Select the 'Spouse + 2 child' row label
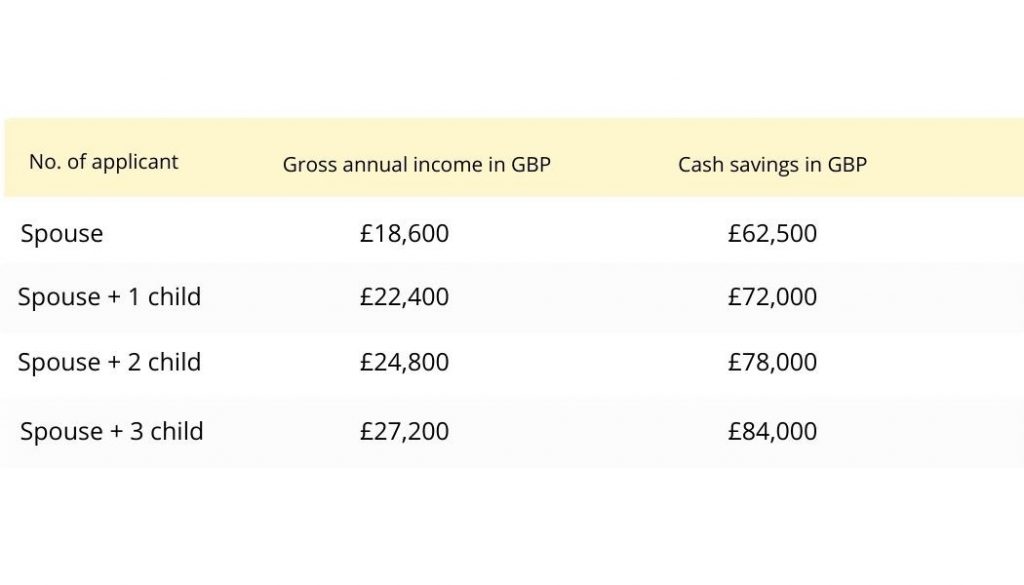1024x585 pixels. (109, 362)
